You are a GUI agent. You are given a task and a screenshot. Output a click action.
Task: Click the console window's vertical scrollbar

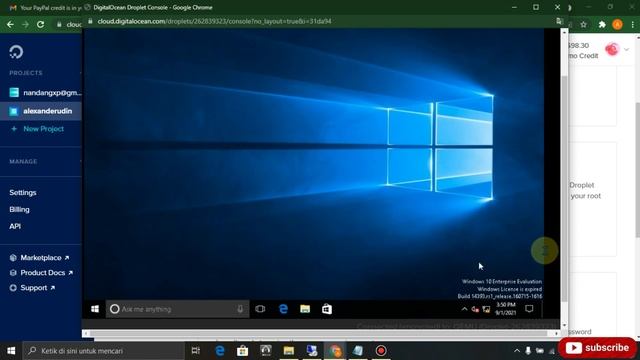(x=564, y=188)
